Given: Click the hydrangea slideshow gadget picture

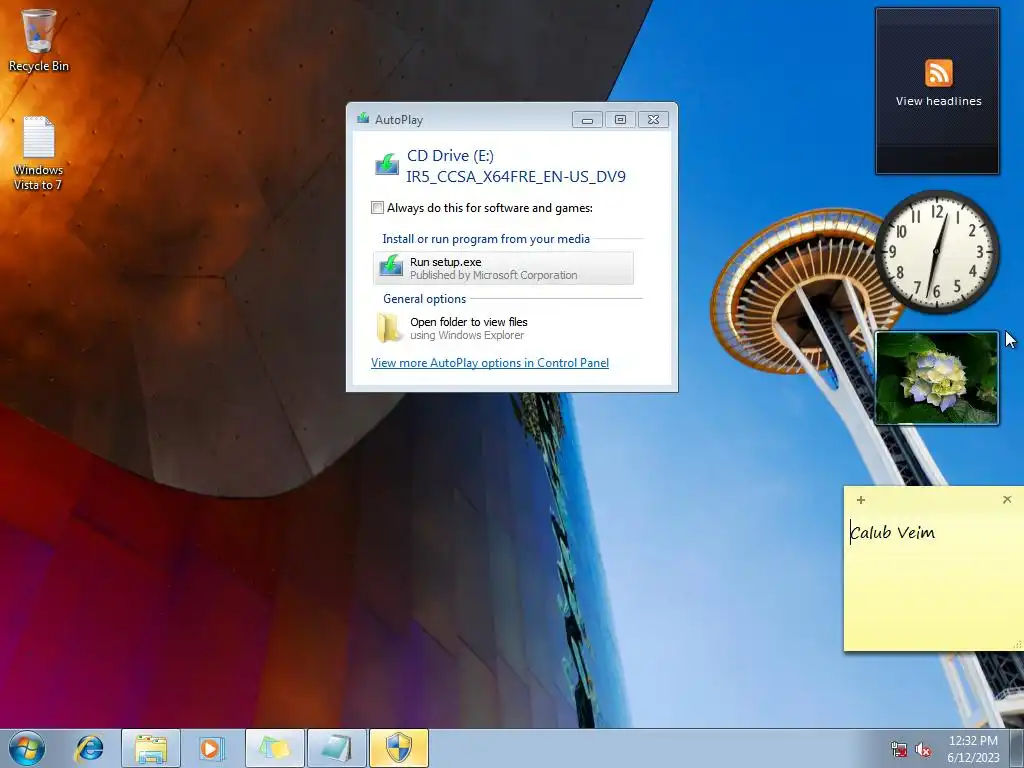Looking at the screenshot, I should [936, 378].
